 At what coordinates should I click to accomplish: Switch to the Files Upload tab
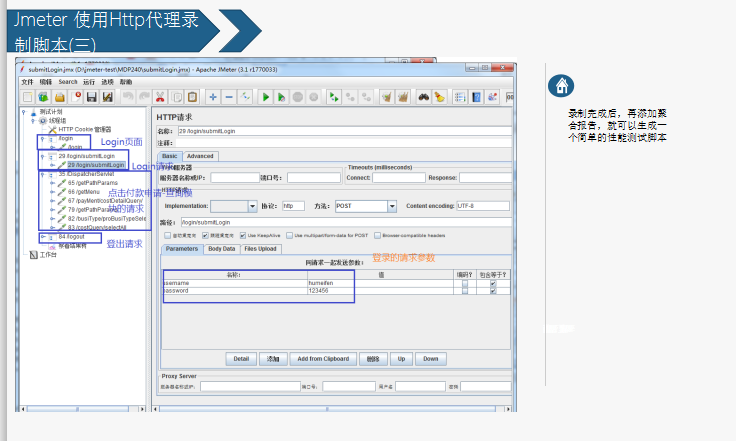(x=261, y=249)
